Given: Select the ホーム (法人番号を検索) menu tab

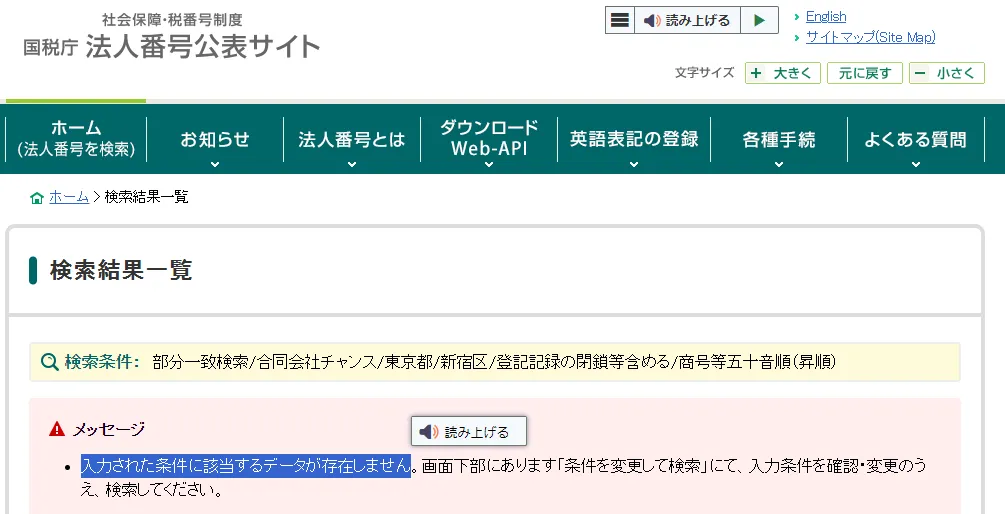Looking at the screenshot, I should click(76, 138).
